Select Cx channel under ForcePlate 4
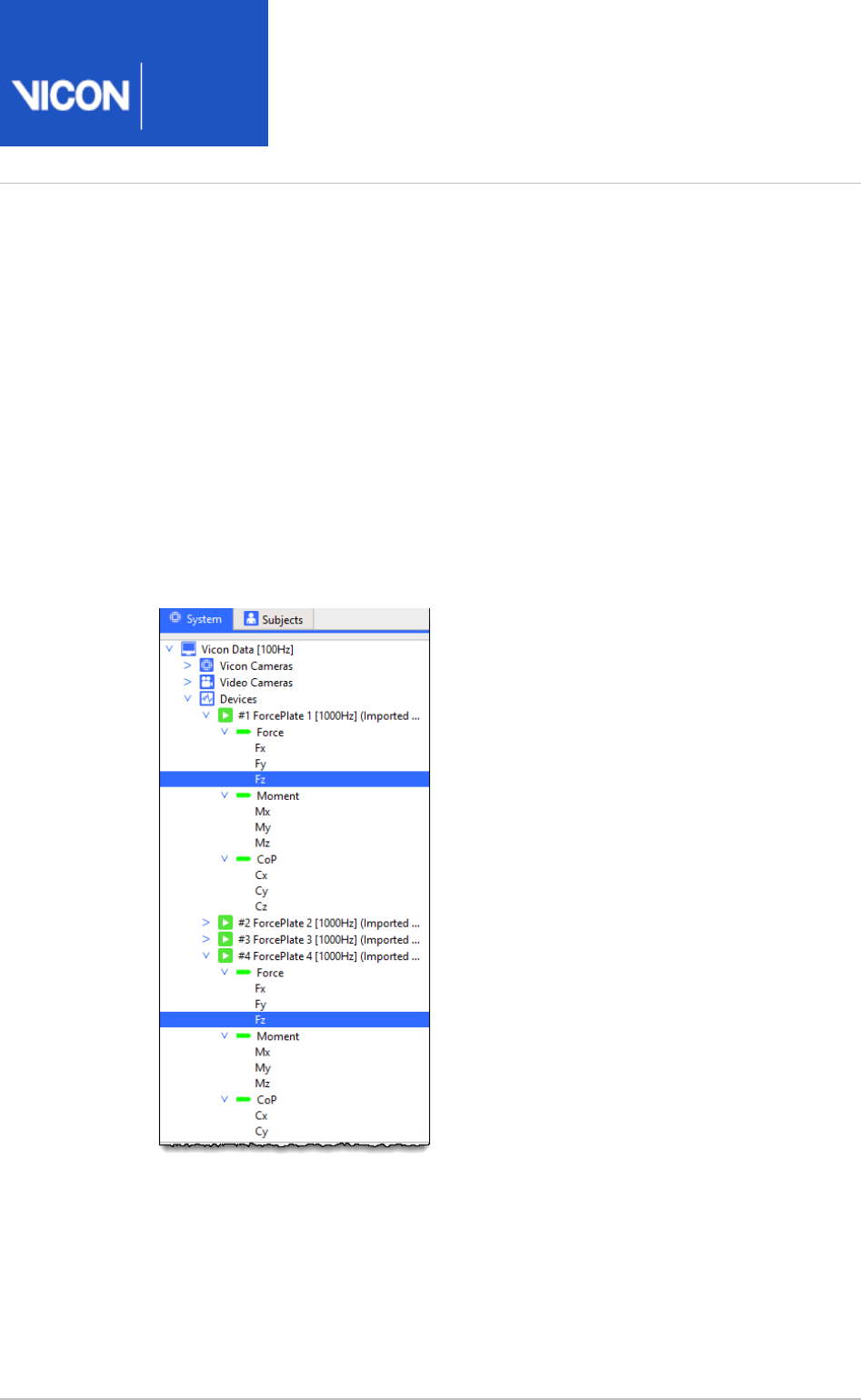Image resolution: width=861 pixels, height=1400 pixels. pos(261,1115)
